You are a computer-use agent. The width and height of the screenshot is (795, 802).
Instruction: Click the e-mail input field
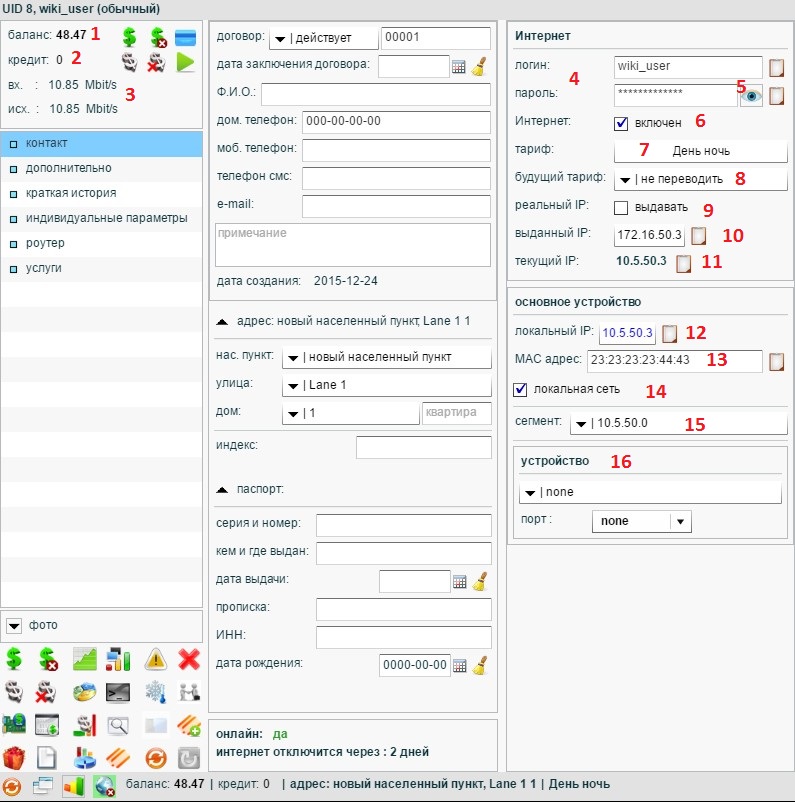click(396, 206)
